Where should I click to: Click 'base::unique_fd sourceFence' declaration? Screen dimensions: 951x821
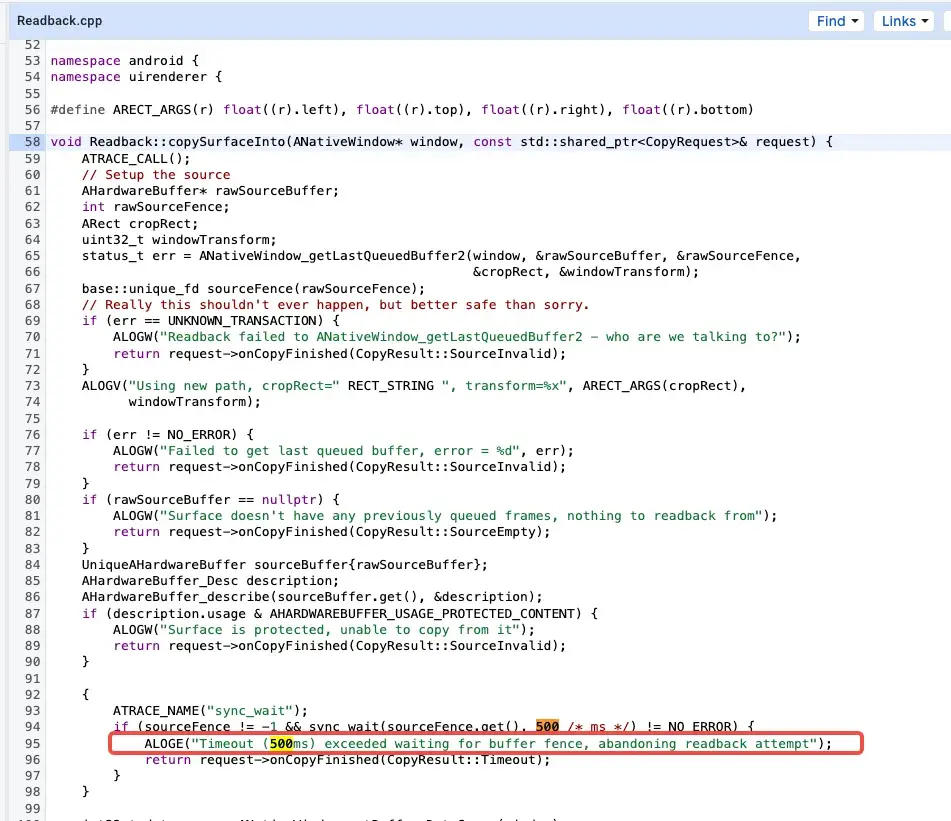(x=253, y=289)
